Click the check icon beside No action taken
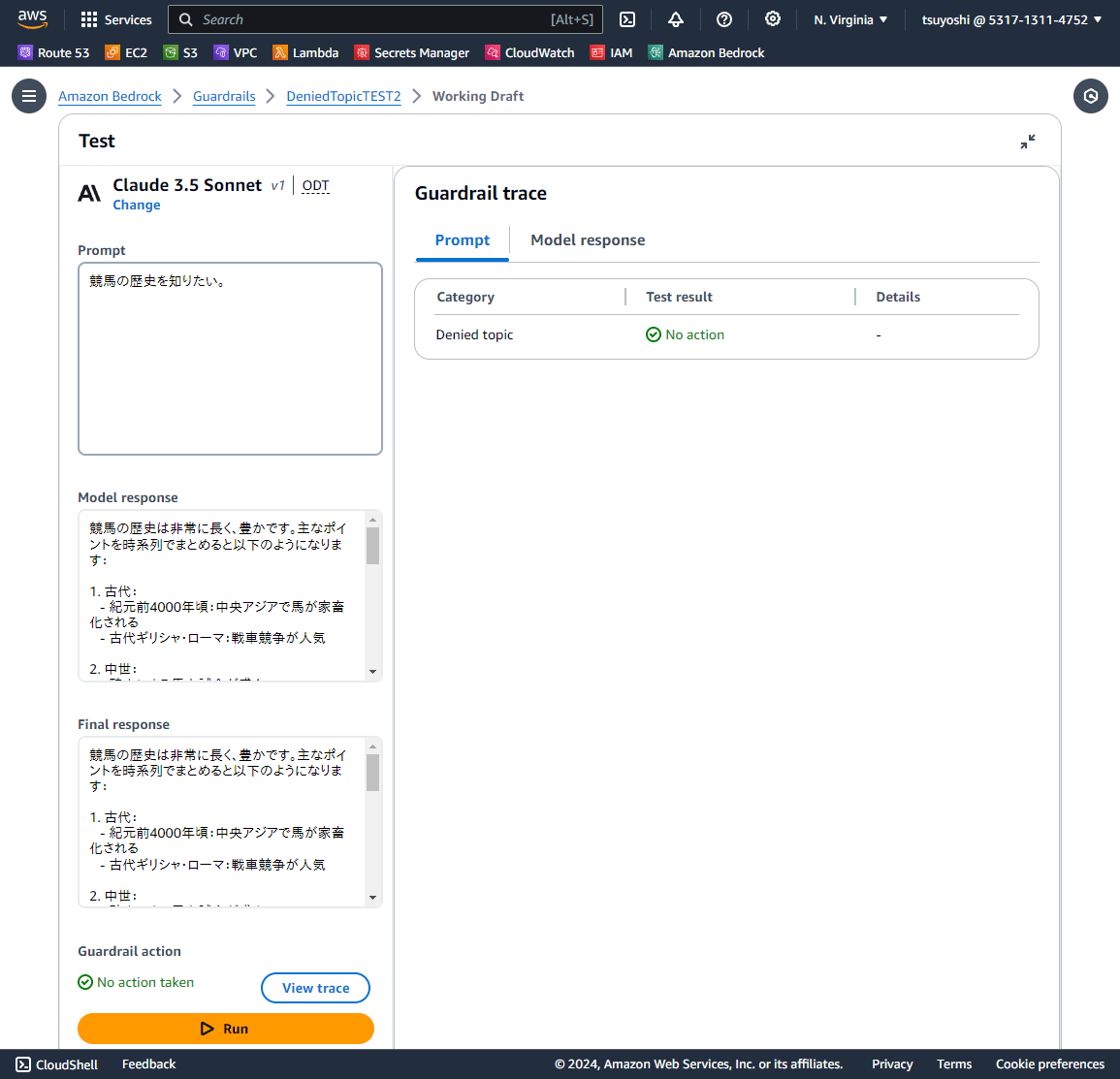Viewport: 1120px width, 1079px height. click(85, 982)
